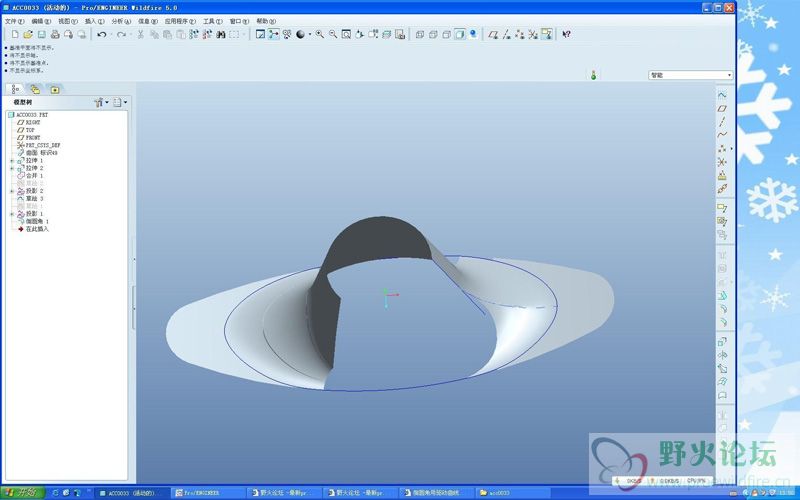Click the Zoom Out magnifier icon
This screenshot has width=800, height=500.
pos(333,34)
